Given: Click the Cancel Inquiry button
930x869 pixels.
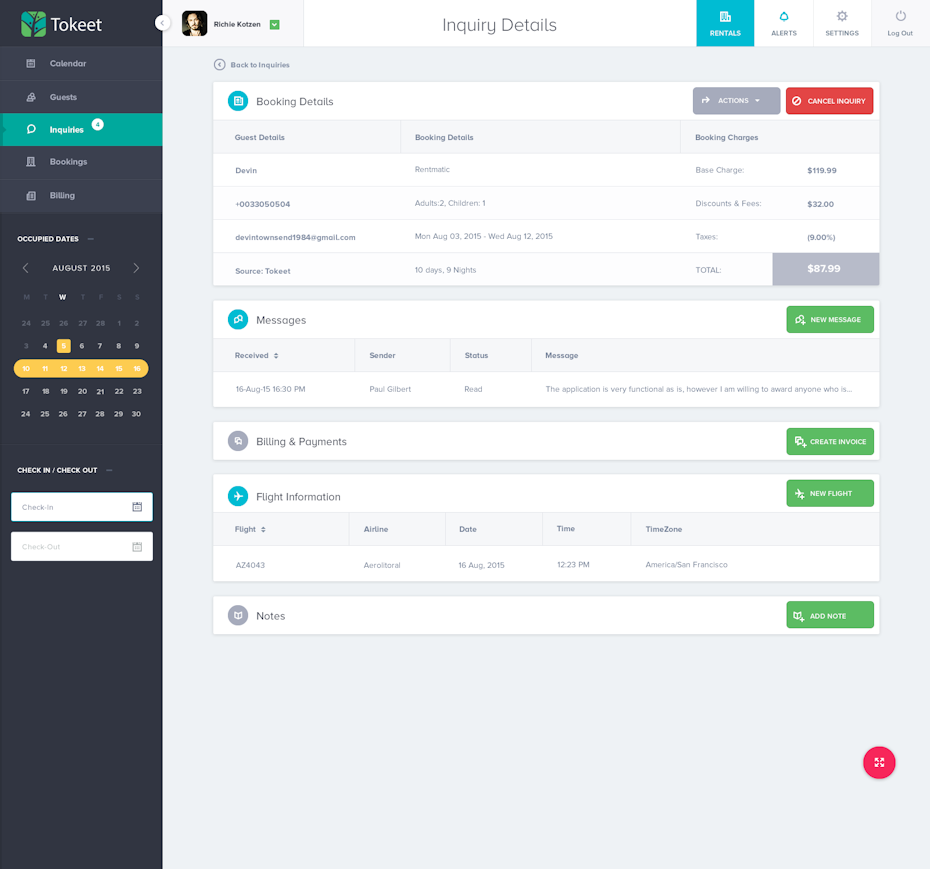Looking at the screenshot, I should click(x=829, y=101).
